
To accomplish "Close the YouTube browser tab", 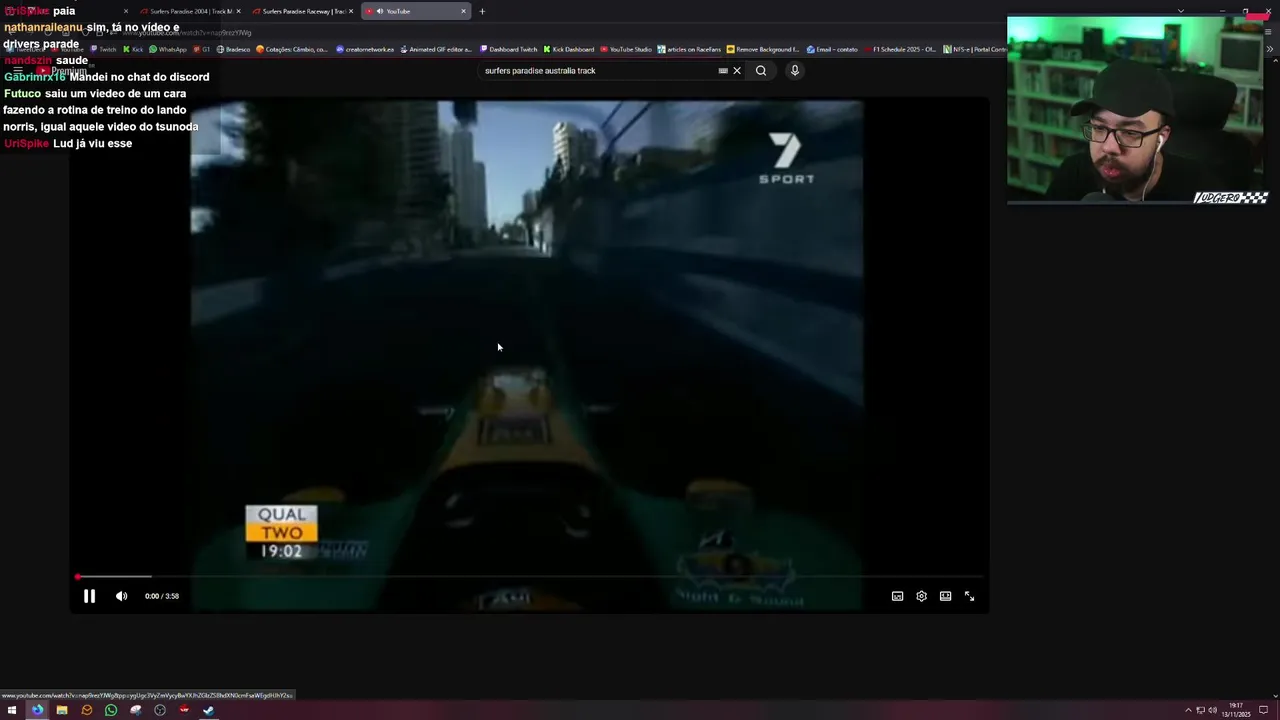I will pos(463,11).
